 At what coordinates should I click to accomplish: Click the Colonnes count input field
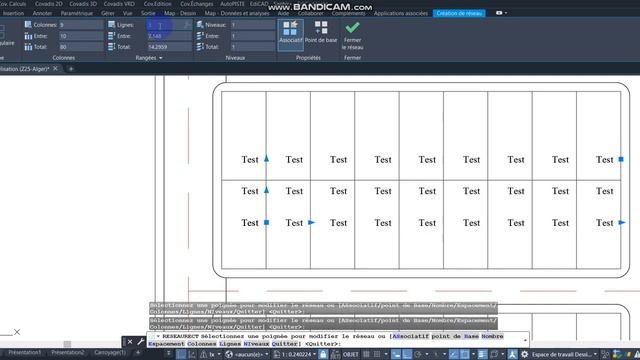point(81,25)
